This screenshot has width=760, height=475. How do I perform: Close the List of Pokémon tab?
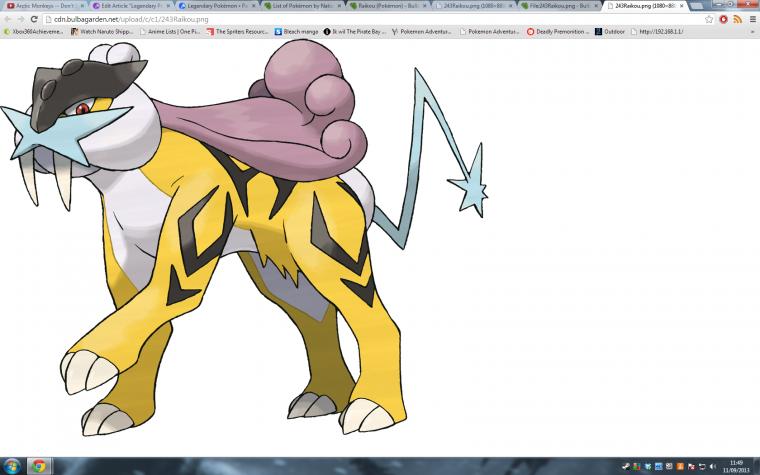tap(339, 6)
